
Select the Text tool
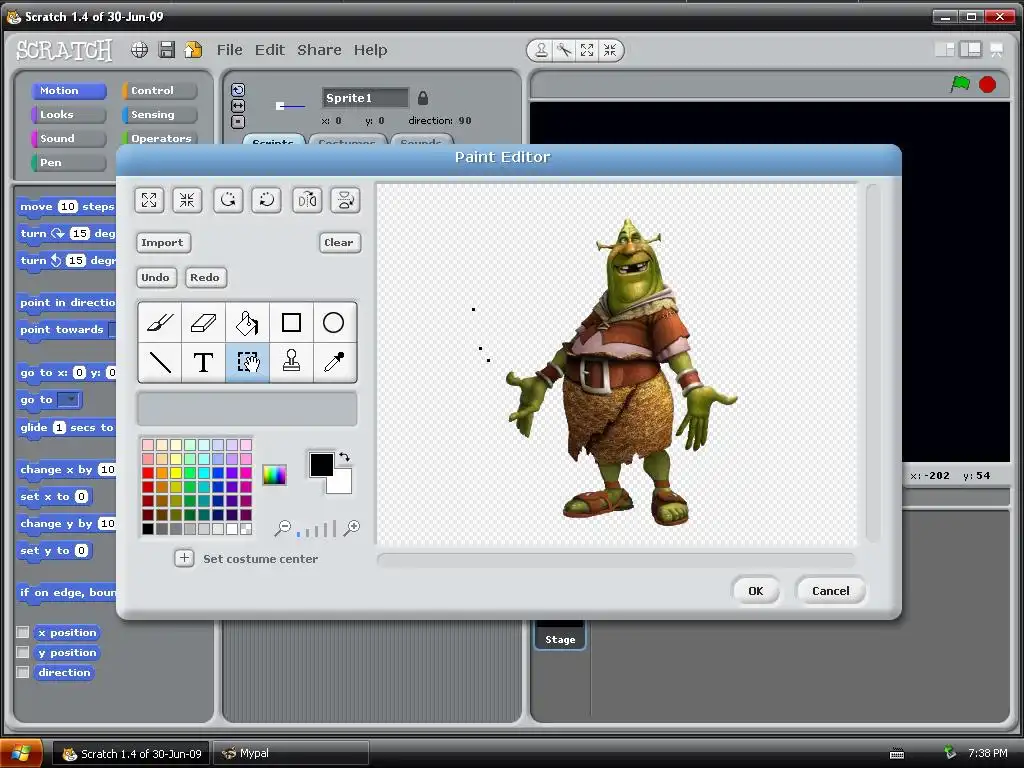[x=203, y=362]
